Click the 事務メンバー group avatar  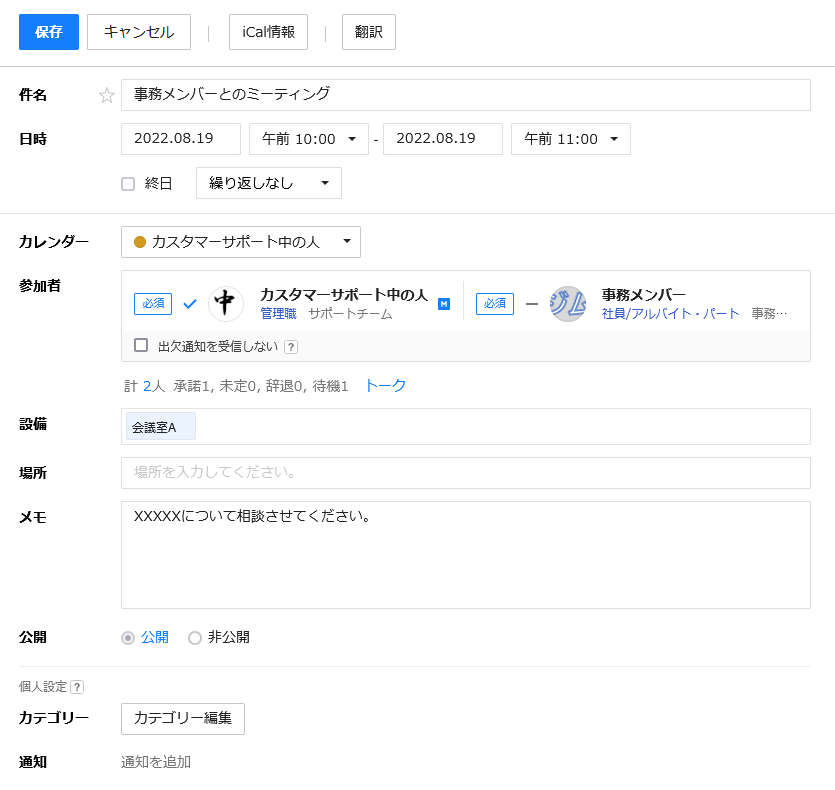[568, 304]
